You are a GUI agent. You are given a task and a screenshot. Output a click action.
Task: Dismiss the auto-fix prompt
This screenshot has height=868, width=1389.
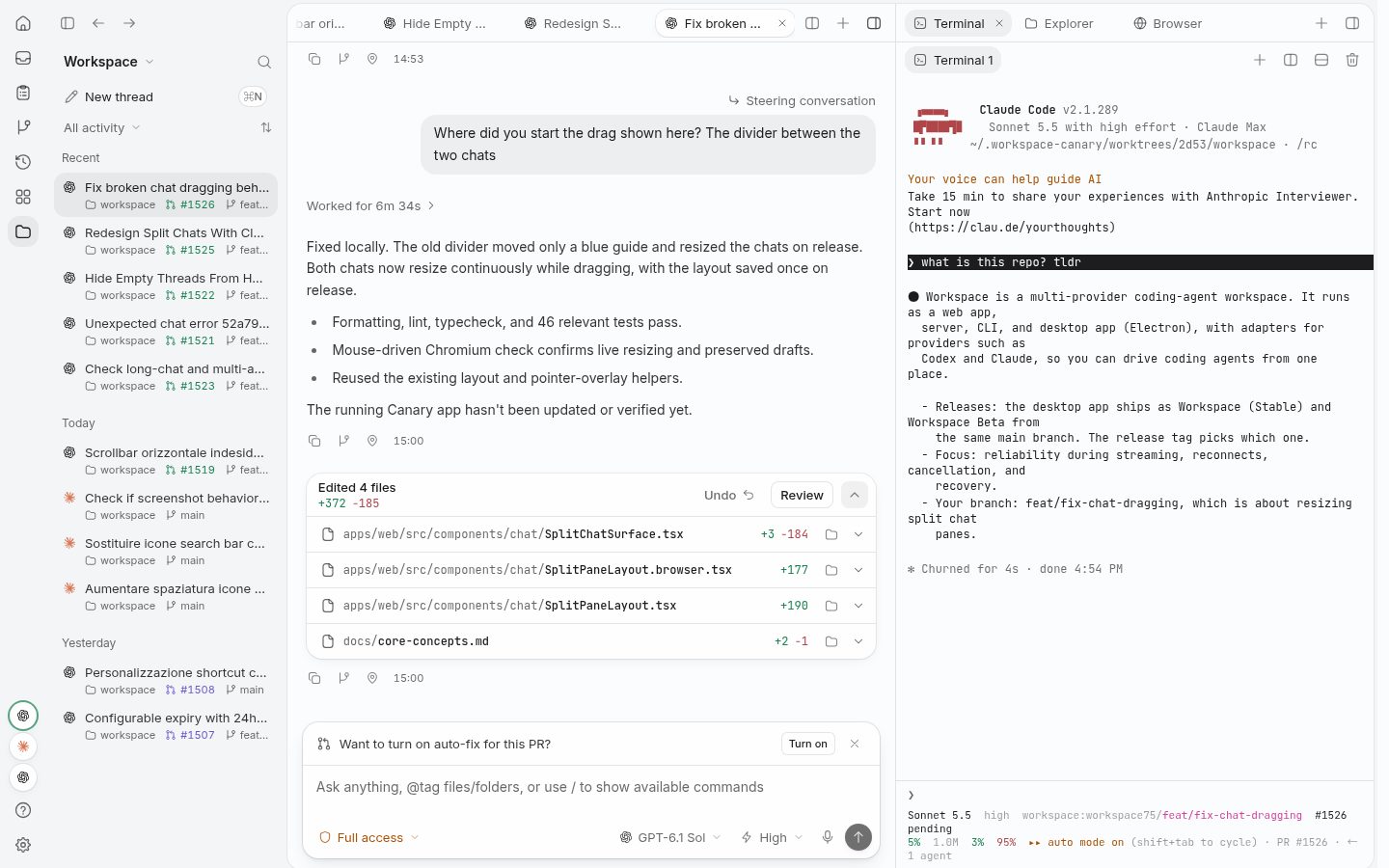coord(855,744)
